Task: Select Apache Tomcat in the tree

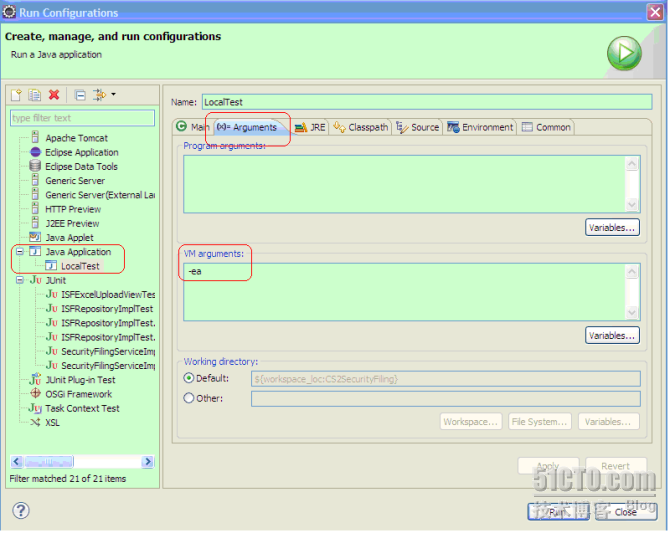Action: point(76,138)
